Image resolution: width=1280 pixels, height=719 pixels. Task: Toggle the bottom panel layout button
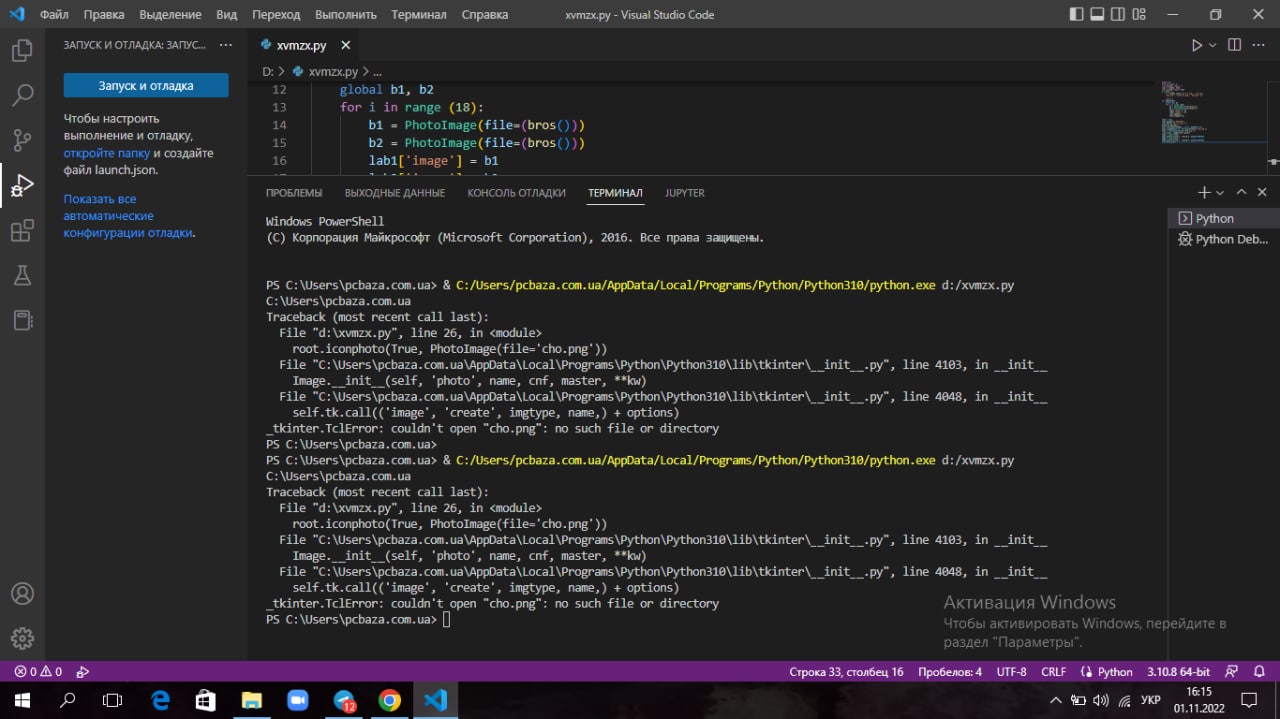pyautogui.click(x=1097, y=15)
